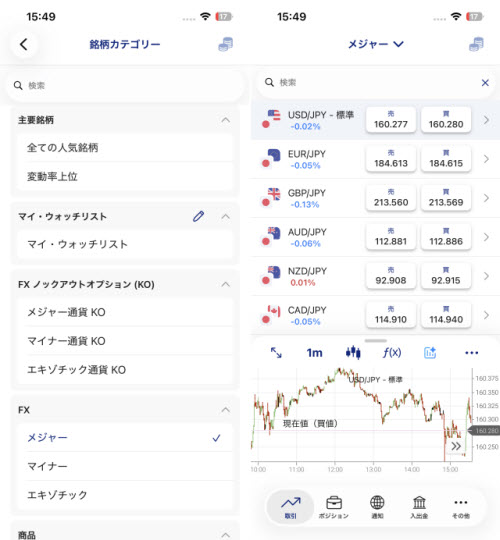Switch to 通知 globe tab

click(x=377, y=507)
